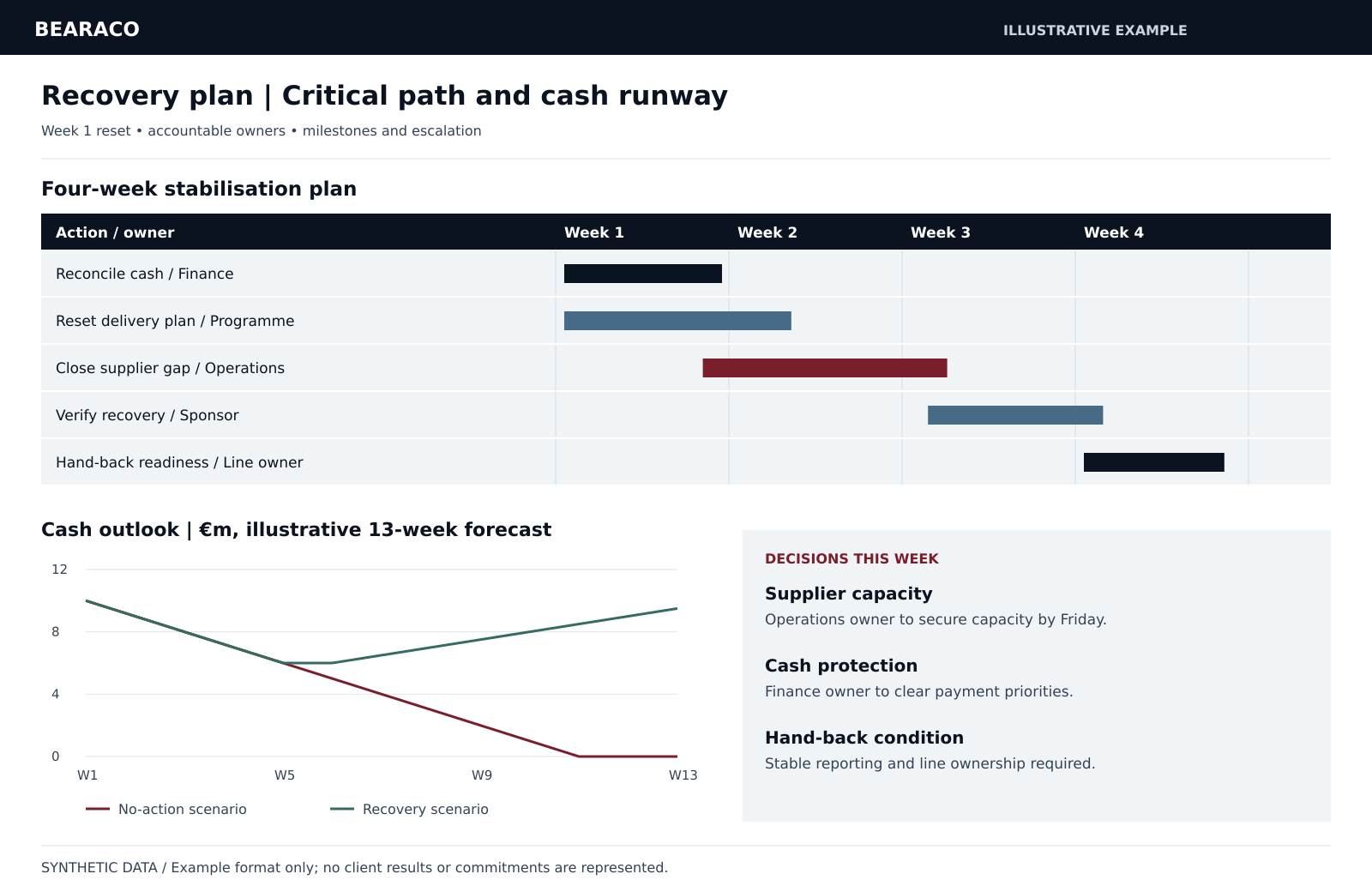Screen dimensions: 1372x892
Task: Click 'Stable reporting and line ownership required.'
Action: tap(930, 763)
